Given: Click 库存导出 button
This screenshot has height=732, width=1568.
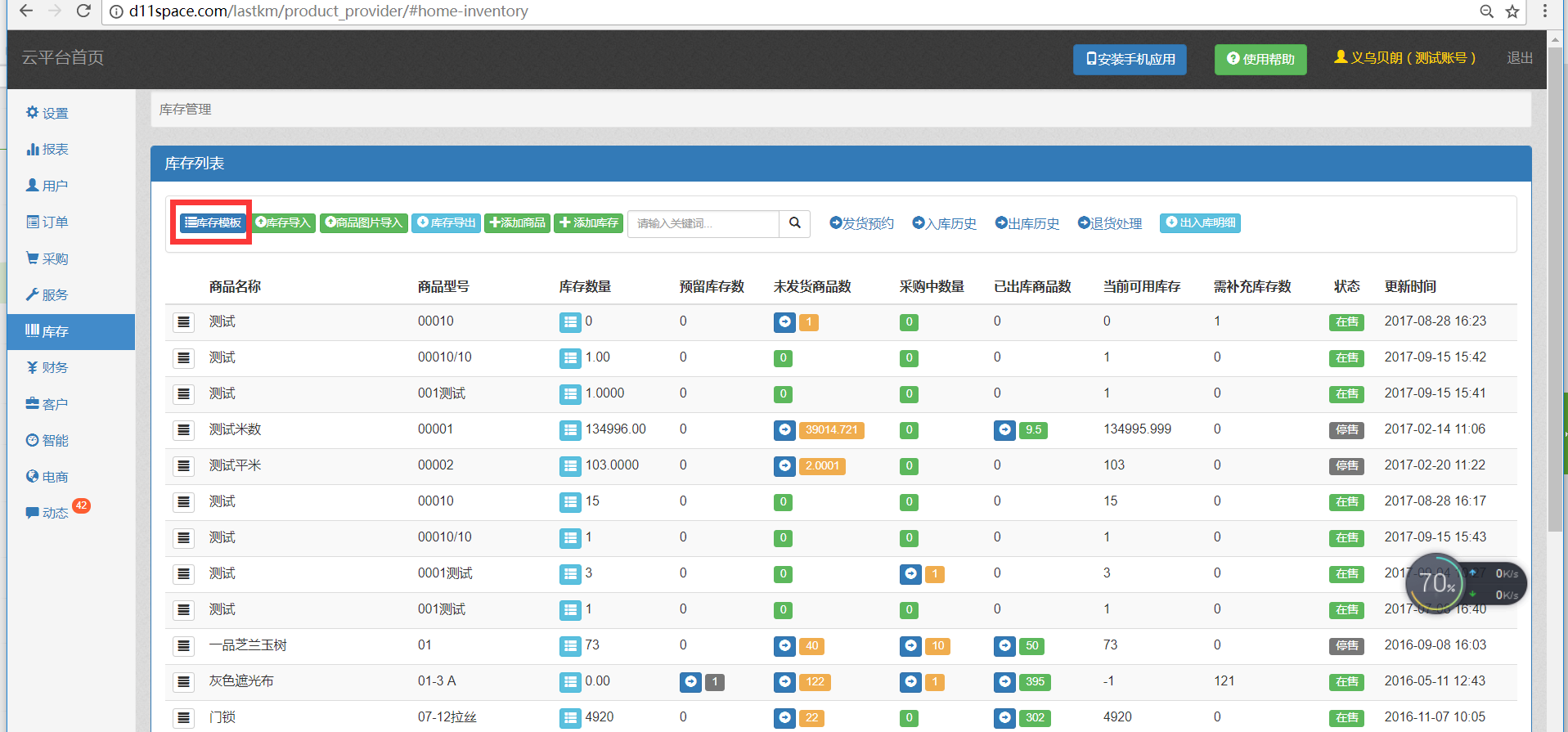Looking at the screenshot, I should click(x=446, y=222).
